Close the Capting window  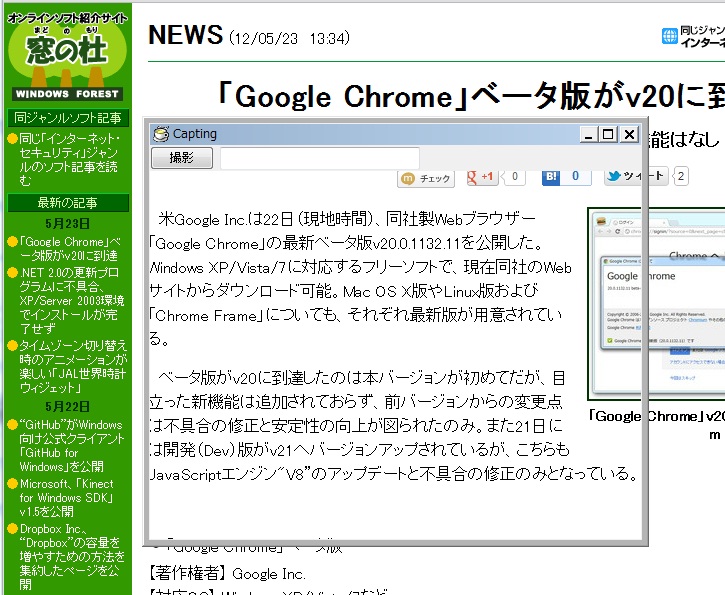(629, 135)
